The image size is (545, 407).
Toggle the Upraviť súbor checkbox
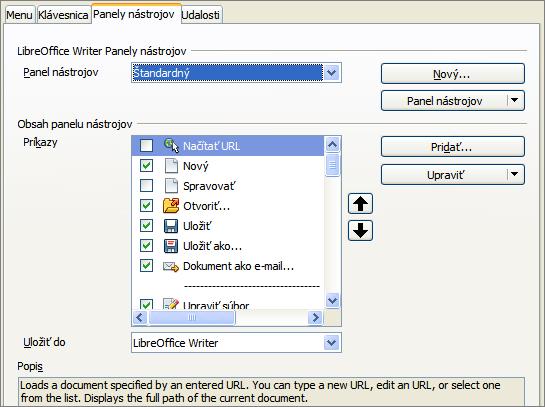tap(146, 304)
